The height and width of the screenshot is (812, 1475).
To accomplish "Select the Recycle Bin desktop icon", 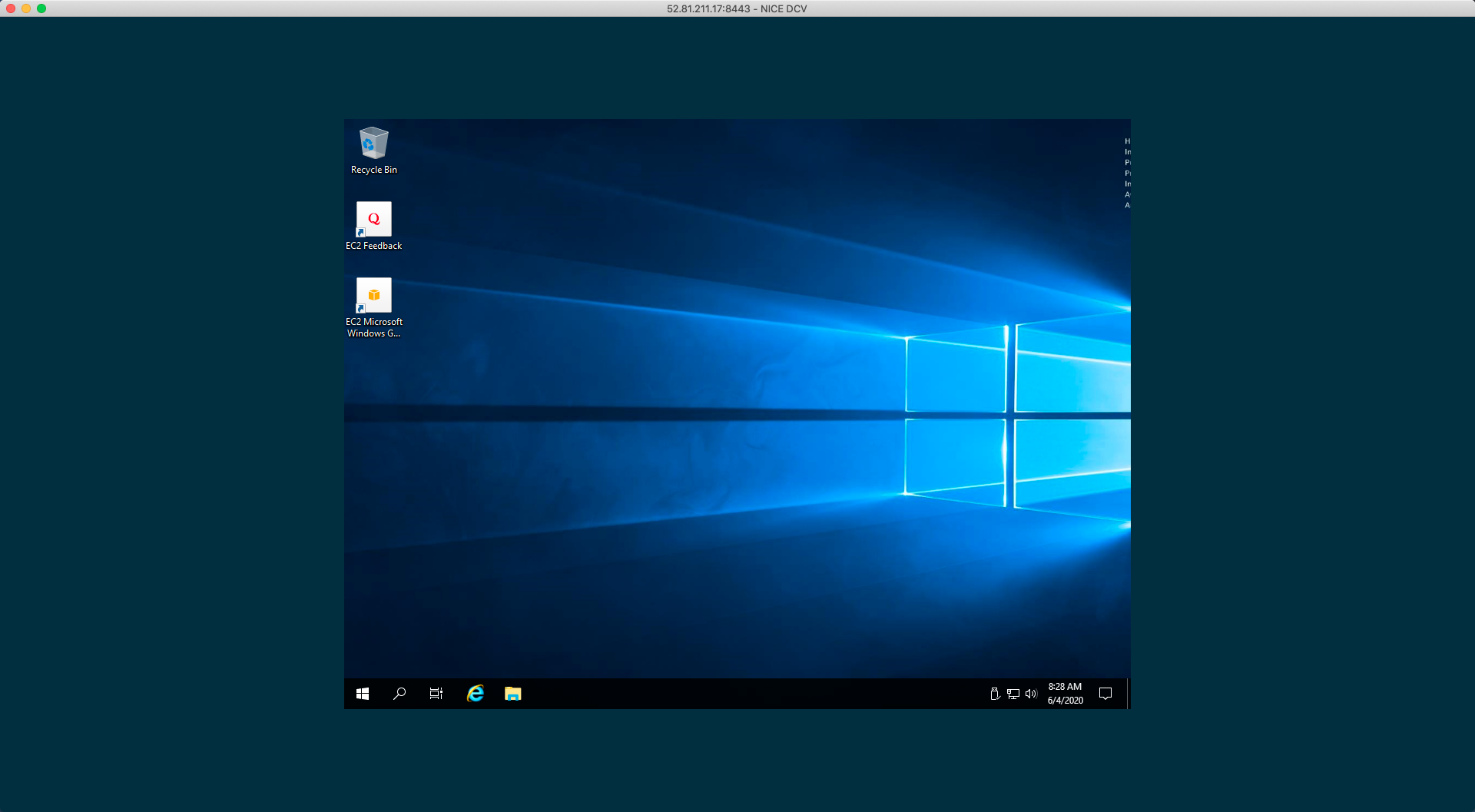I will 374,144.
